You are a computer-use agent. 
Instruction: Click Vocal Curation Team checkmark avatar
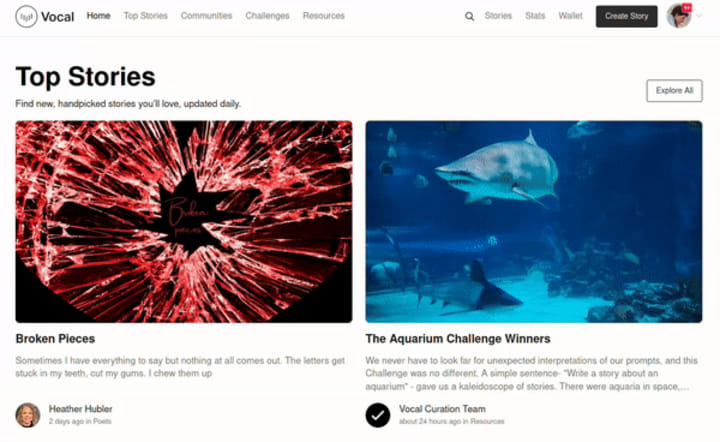378,415
